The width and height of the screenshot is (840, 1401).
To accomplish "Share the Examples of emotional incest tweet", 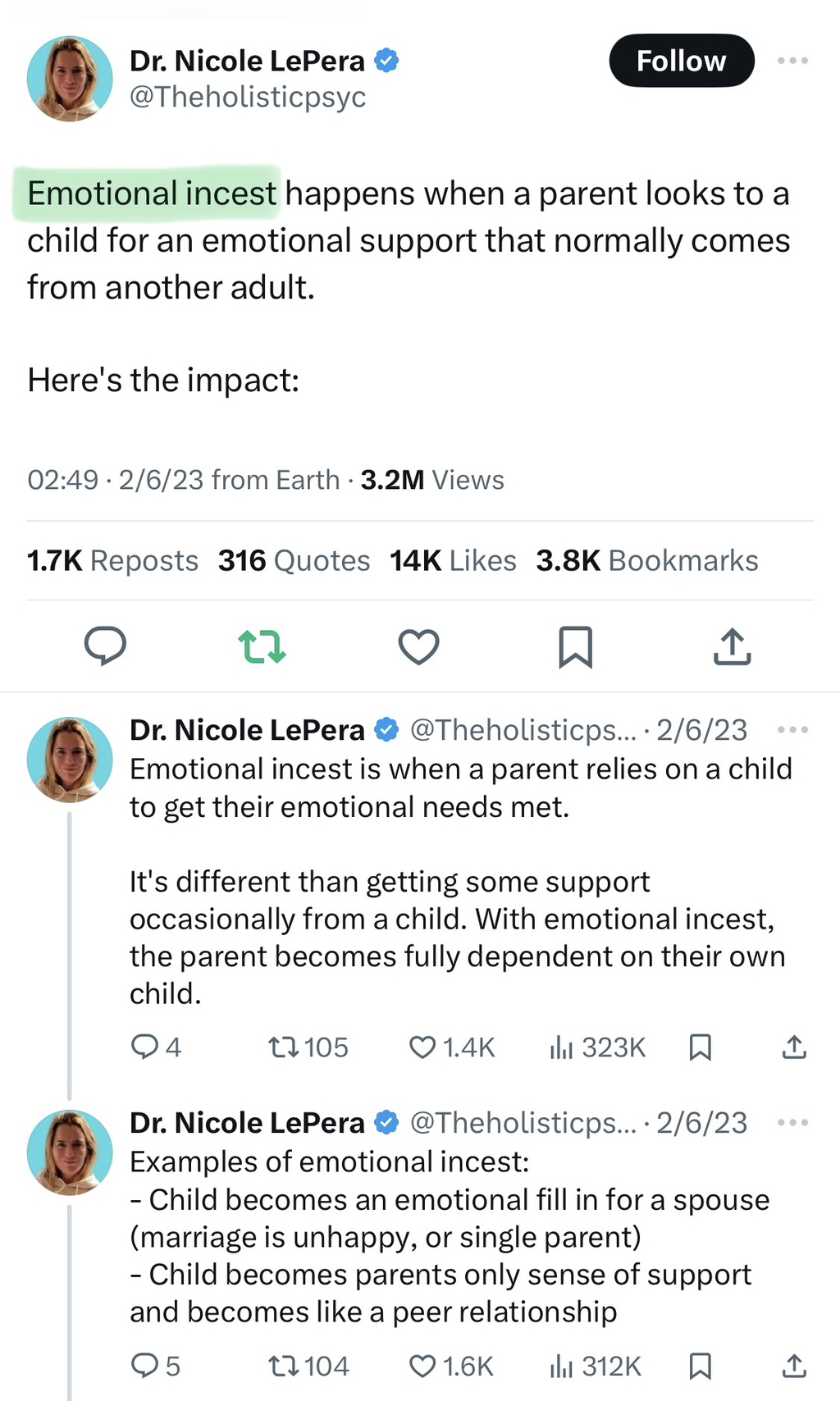I will tap(794, 1366).
